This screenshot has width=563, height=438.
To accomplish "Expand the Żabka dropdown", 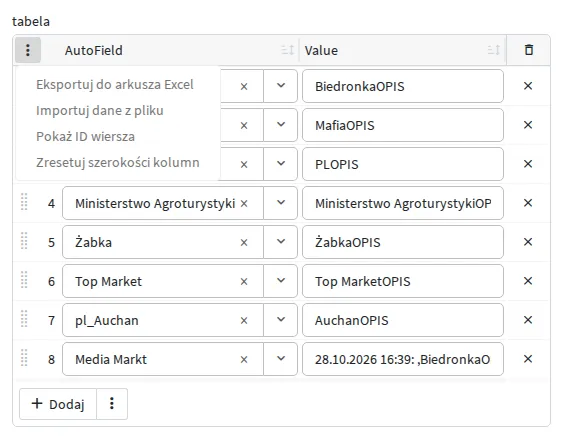I will point(281,242).
